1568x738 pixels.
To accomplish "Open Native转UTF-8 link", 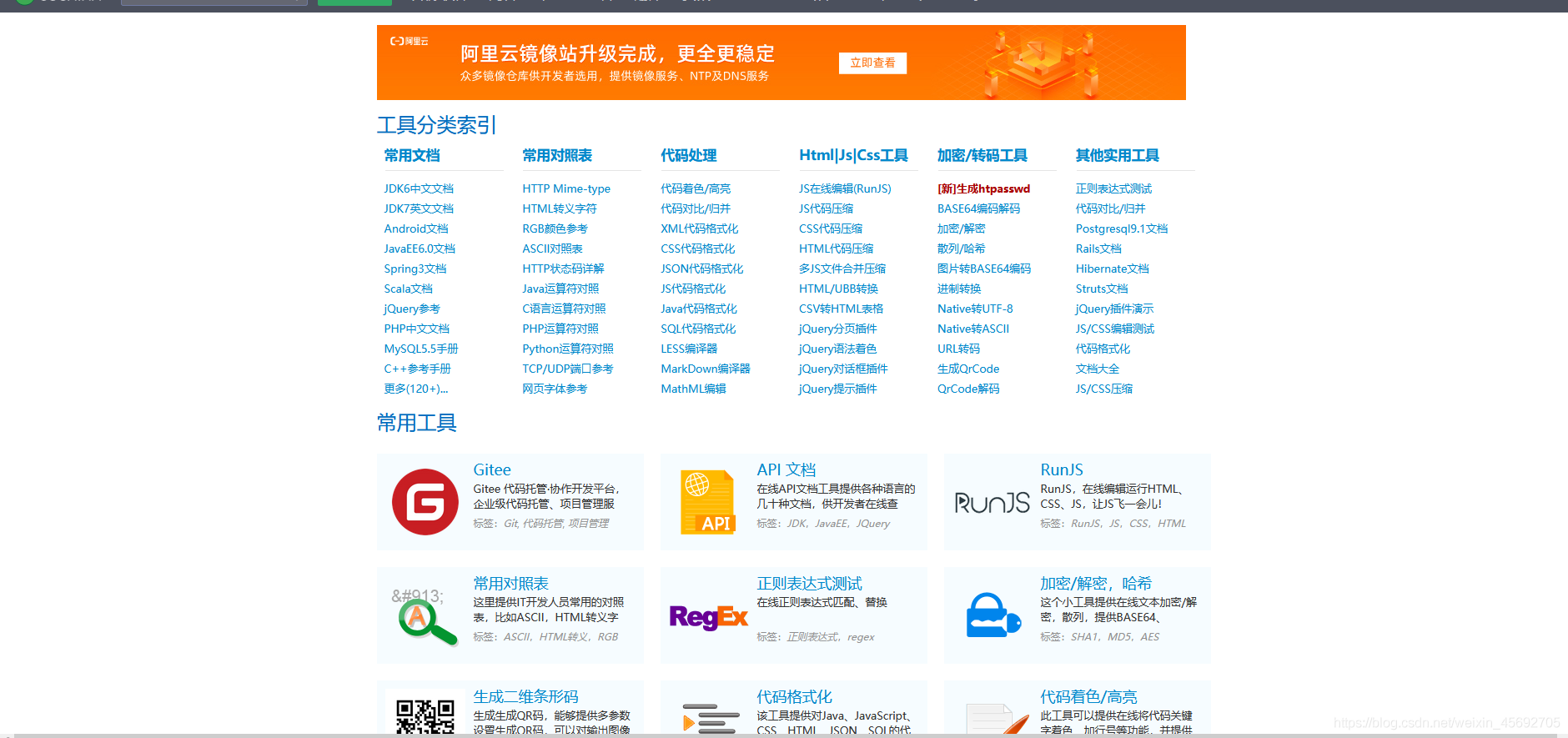I will [x=975, y=309].
